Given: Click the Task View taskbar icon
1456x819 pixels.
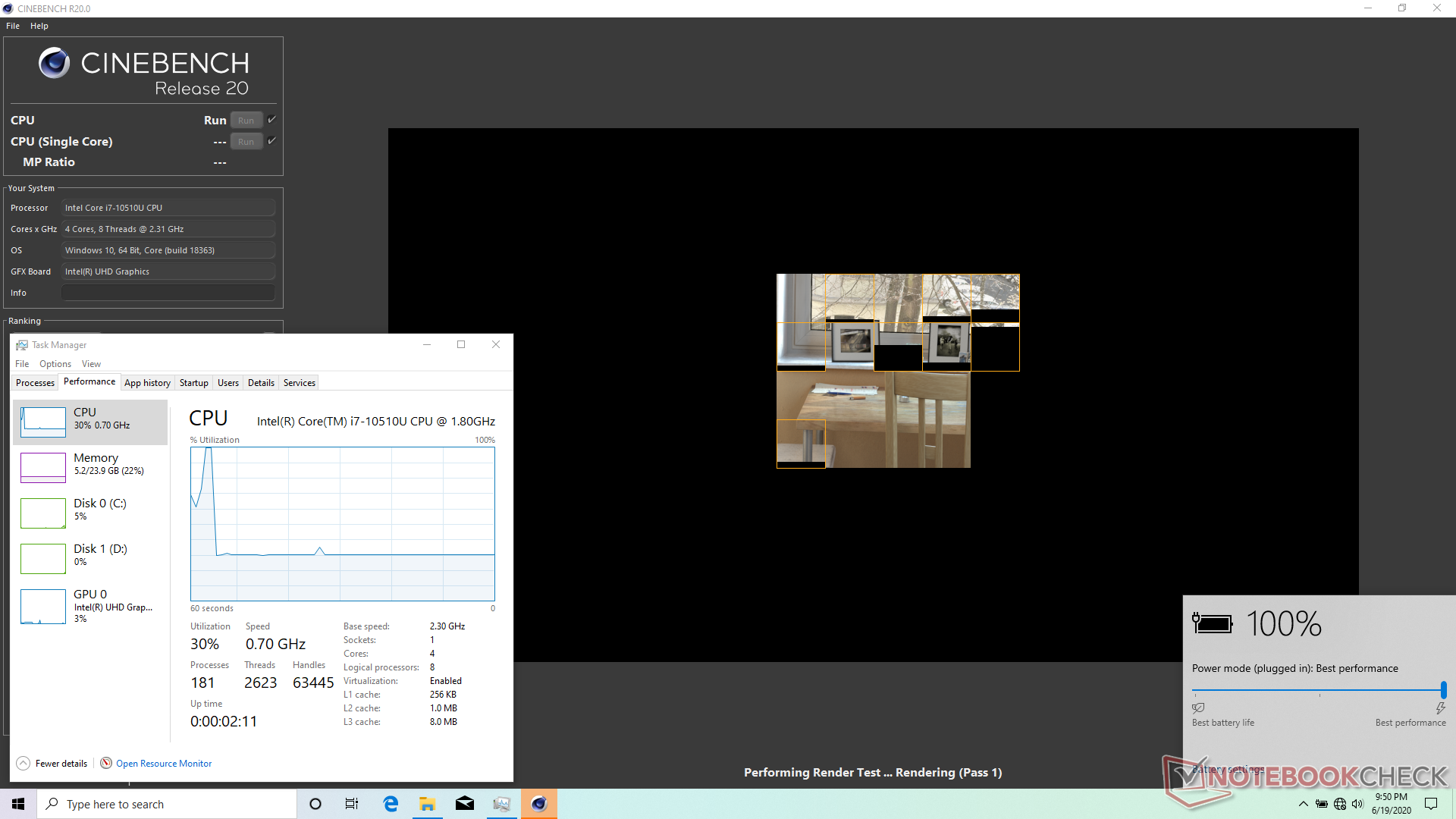Looking at the screenshot, I should pyautogui.click(x=352, y=804).
